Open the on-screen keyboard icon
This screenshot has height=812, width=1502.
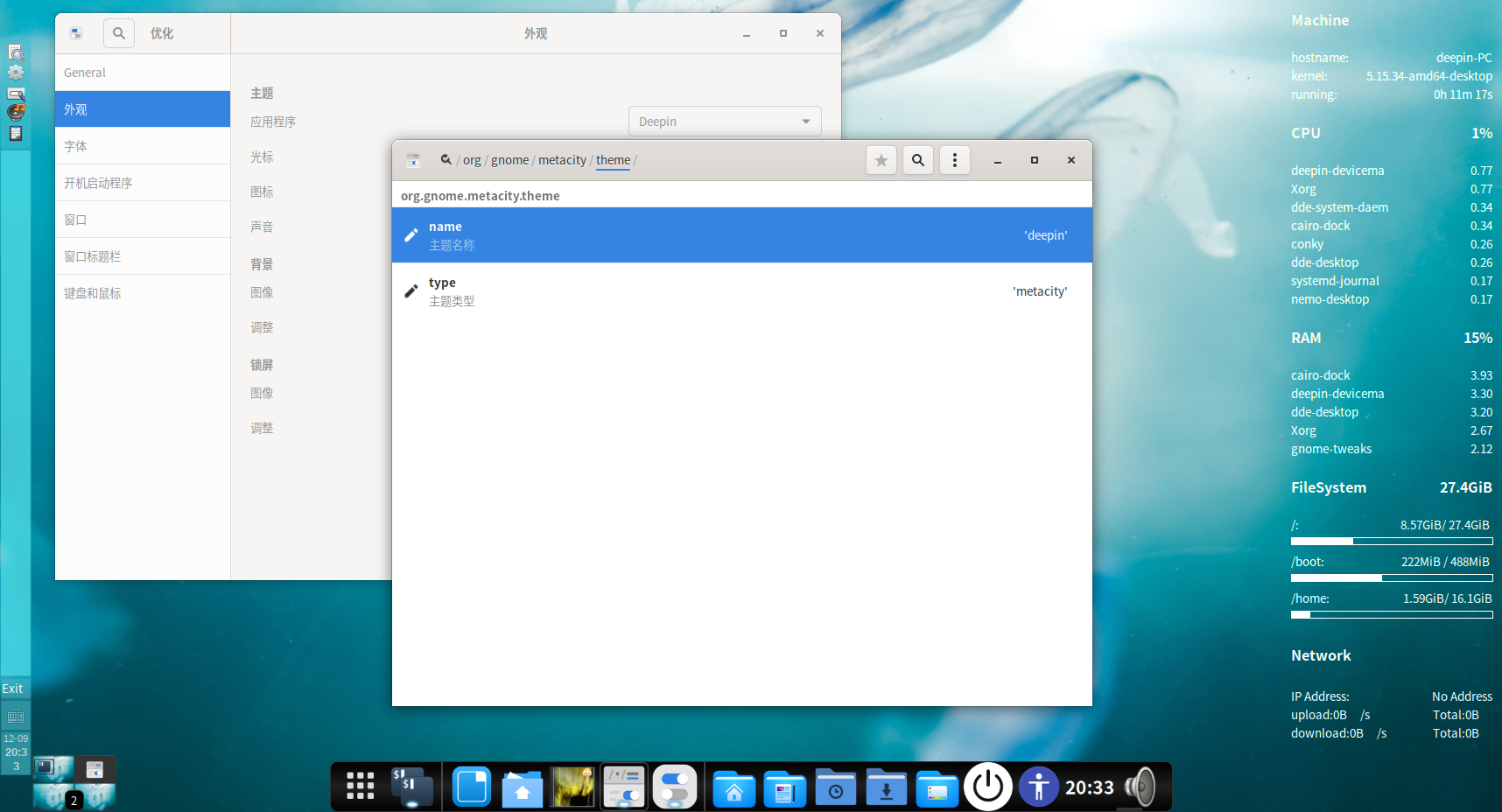tap(16, 717)
